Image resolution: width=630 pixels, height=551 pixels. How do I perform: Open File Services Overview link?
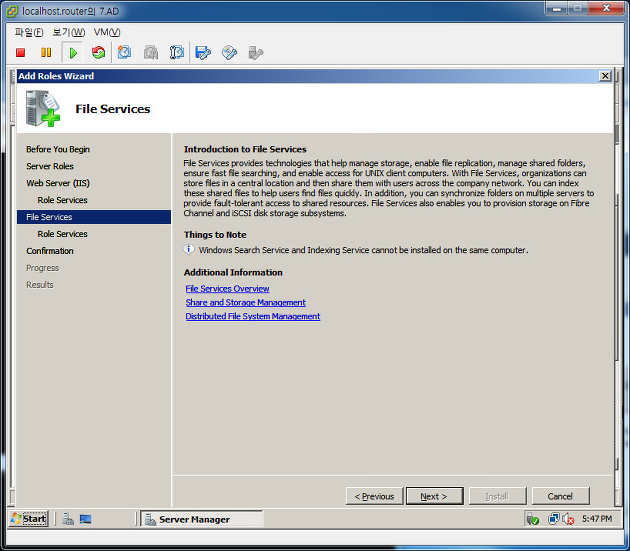[227, 289]
